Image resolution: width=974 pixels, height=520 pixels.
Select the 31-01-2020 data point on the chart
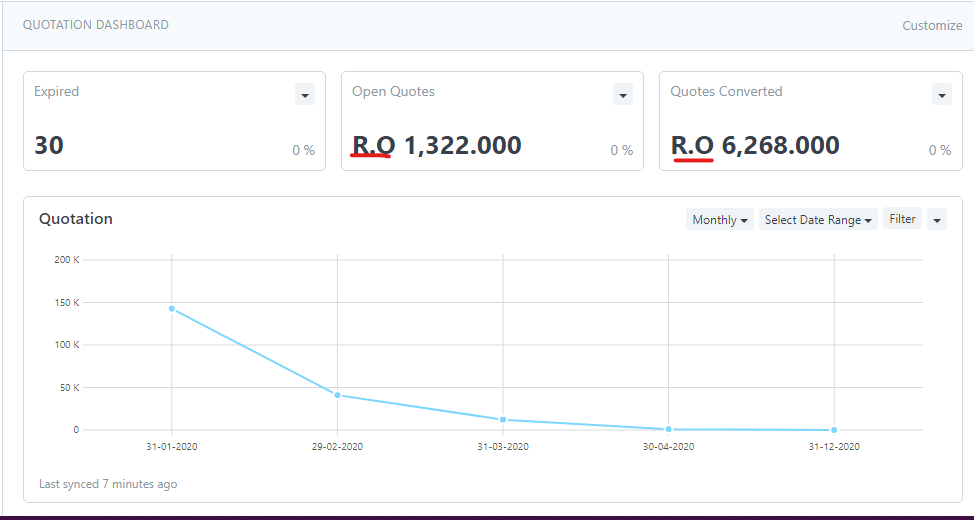tap(171, 309)
